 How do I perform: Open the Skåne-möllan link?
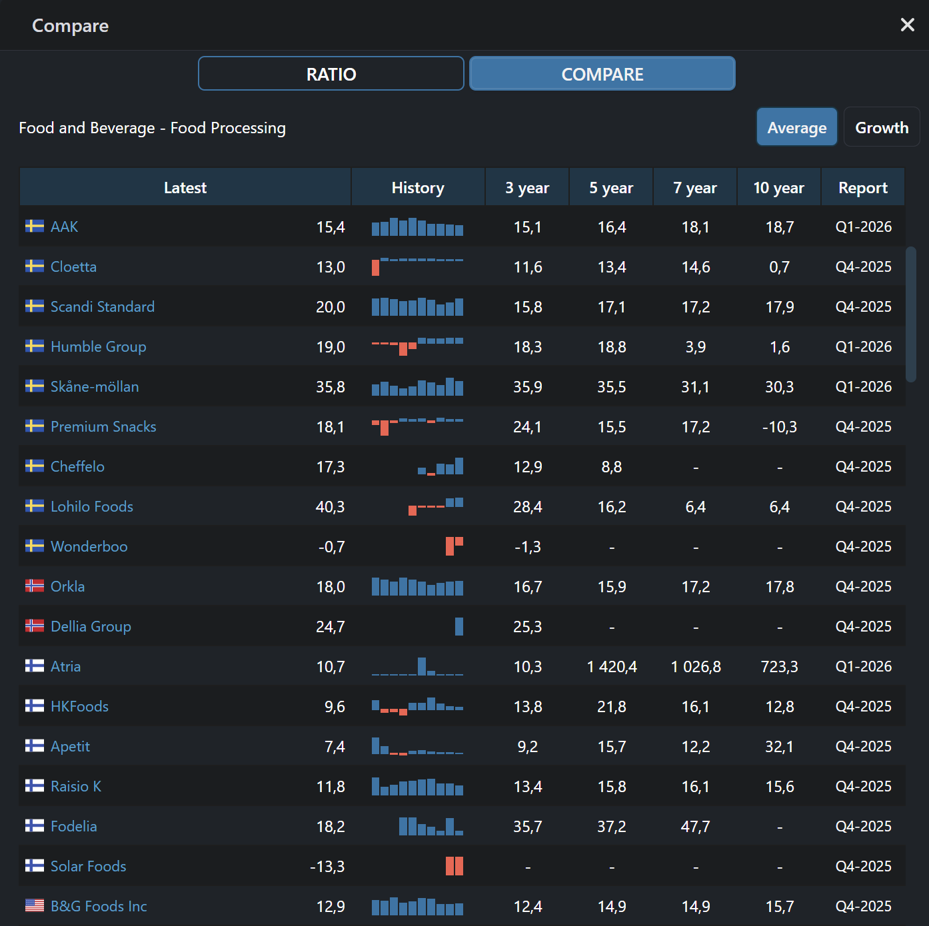95,386
